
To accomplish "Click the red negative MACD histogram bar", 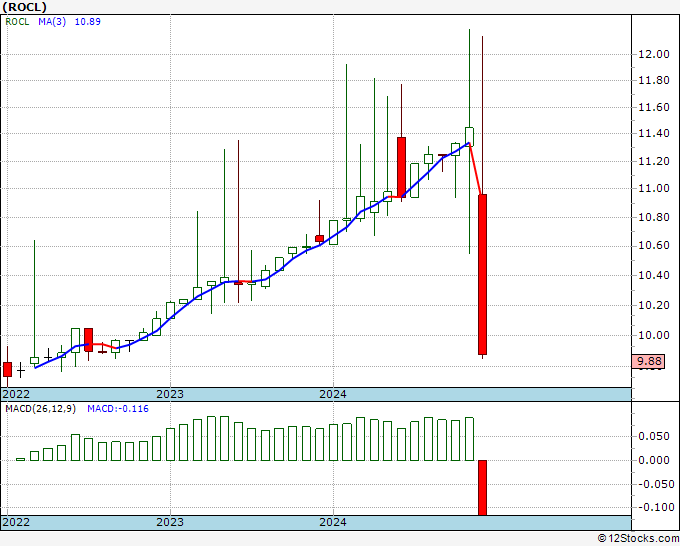I will [x=483, y=488].
